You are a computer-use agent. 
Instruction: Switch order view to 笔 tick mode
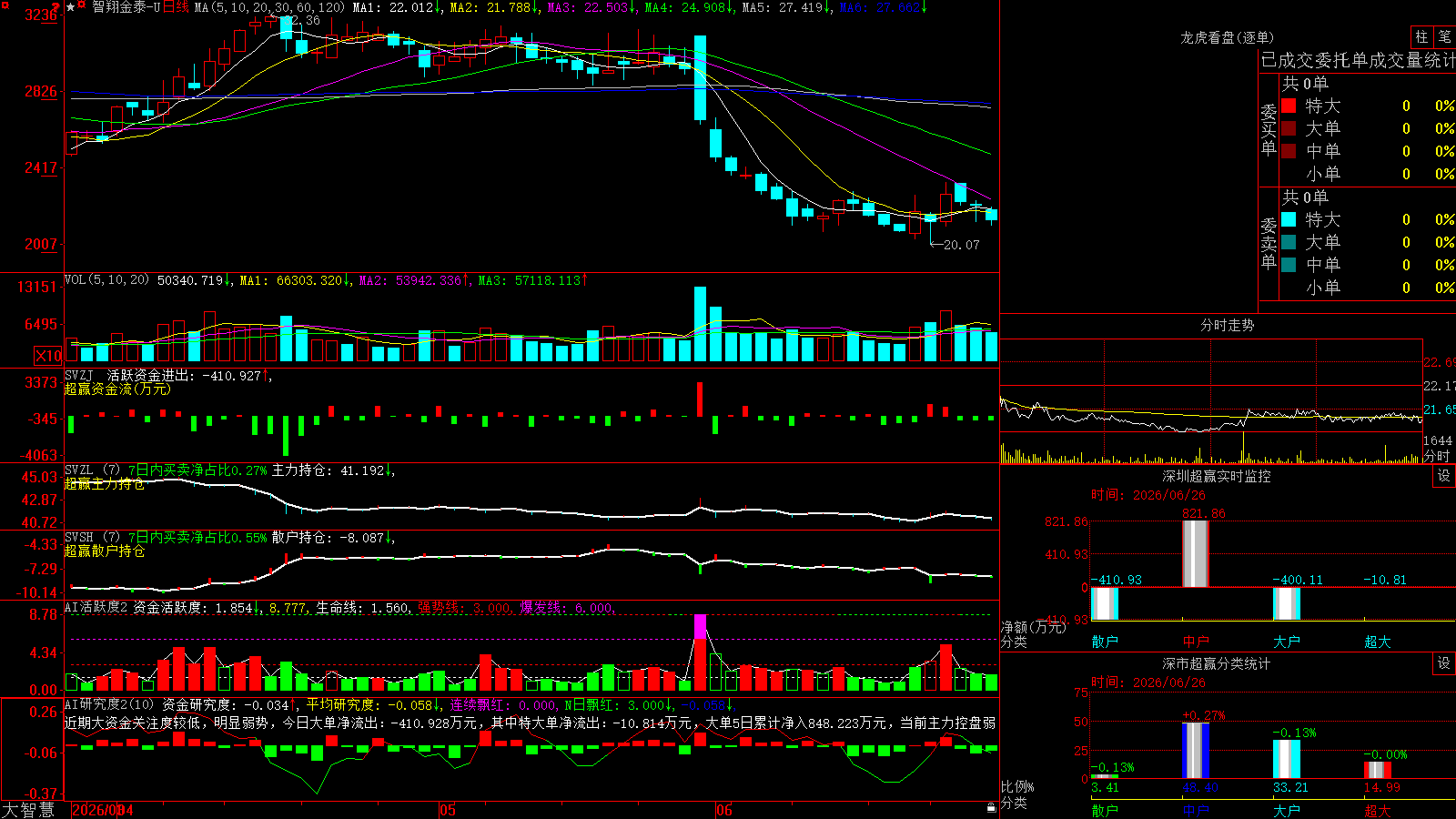click(1444, 37)
